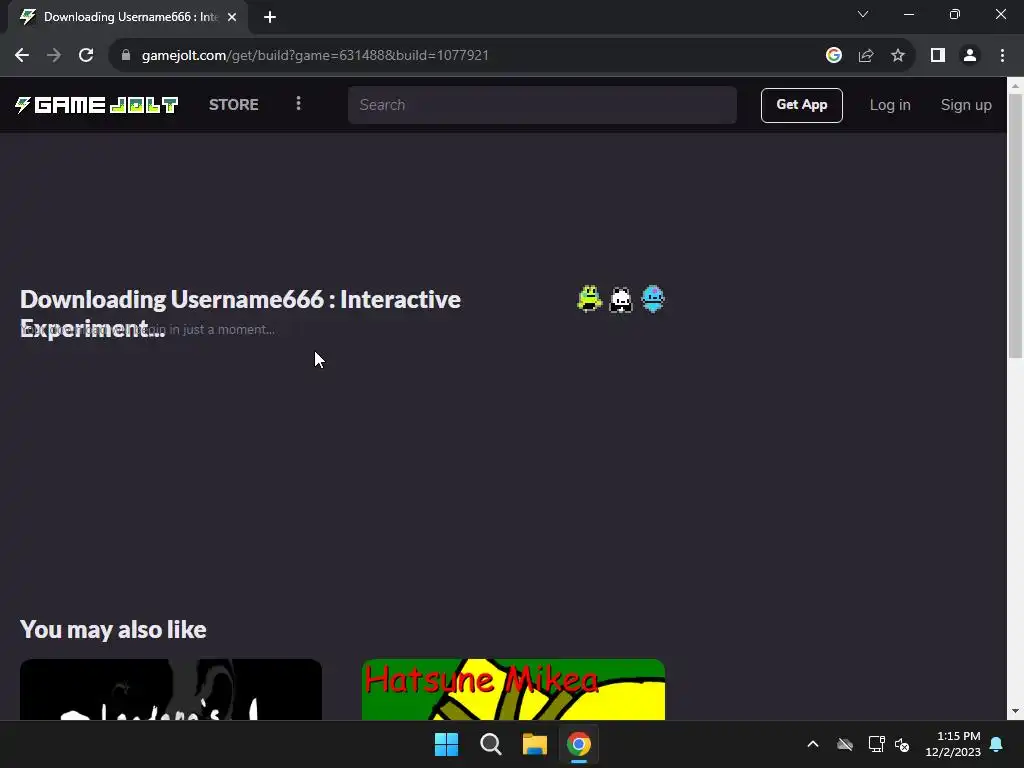Click the 'Downloading Username666' heading

240,313
